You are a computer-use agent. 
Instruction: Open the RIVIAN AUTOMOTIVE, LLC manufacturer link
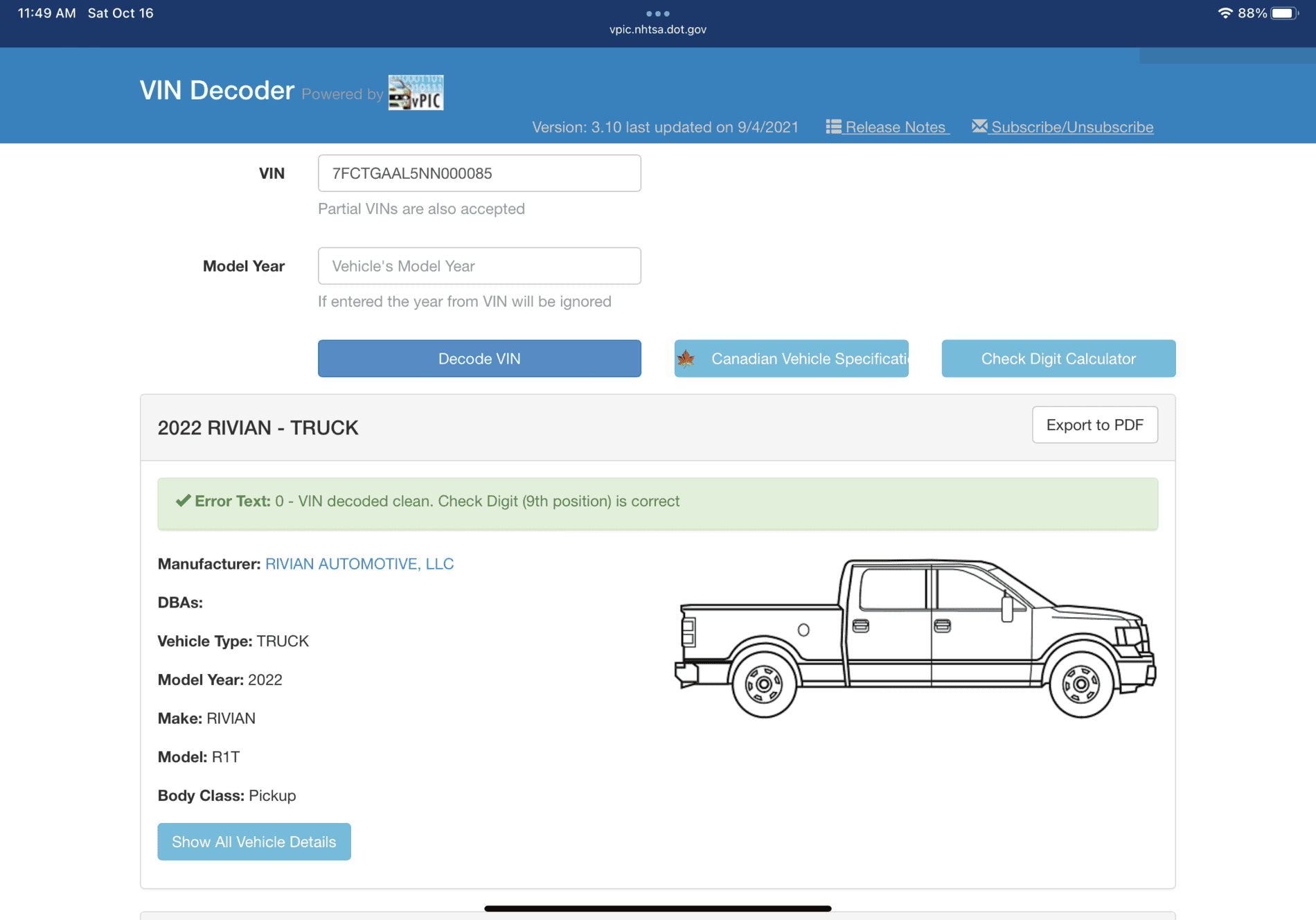[x=359, y=564]
